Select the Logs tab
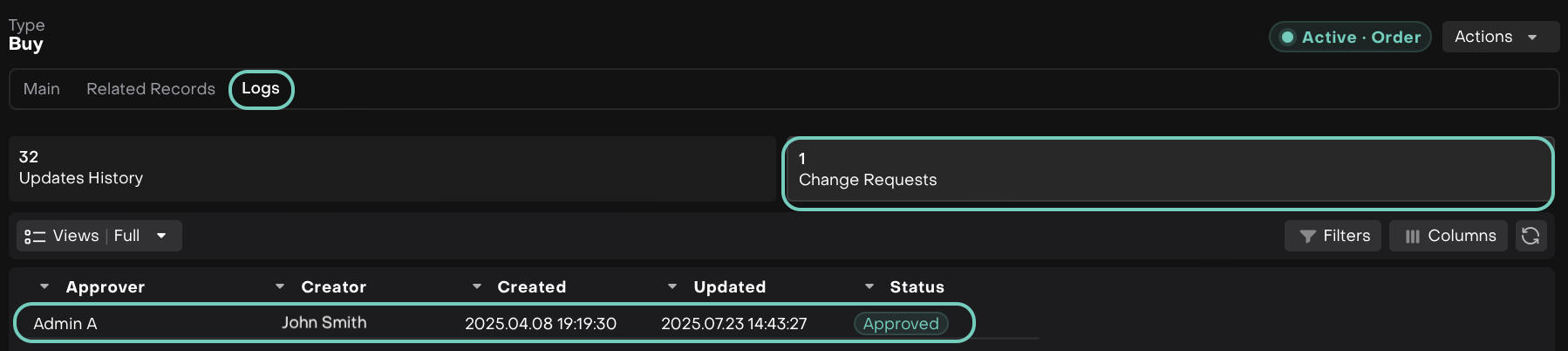Viewport: 1568px width, 351px height. pos(261,89)
